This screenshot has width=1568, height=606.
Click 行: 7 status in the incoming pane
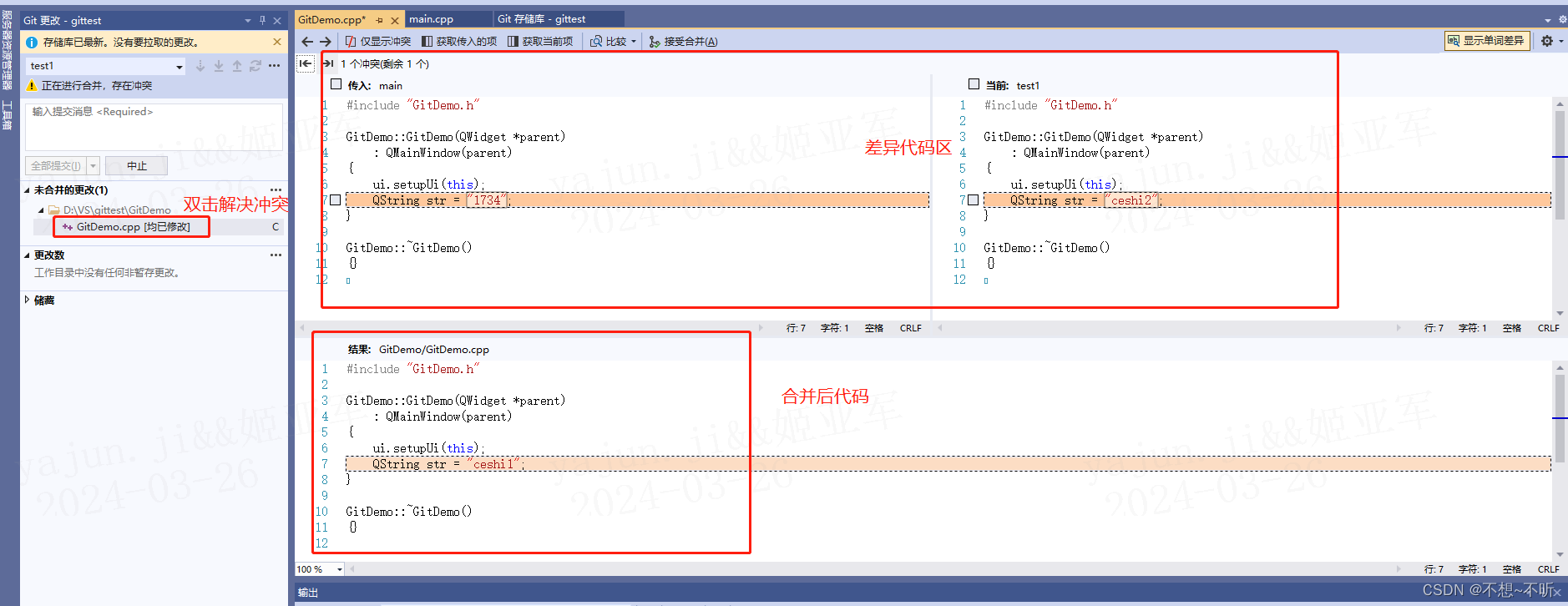tap(796, 328)
